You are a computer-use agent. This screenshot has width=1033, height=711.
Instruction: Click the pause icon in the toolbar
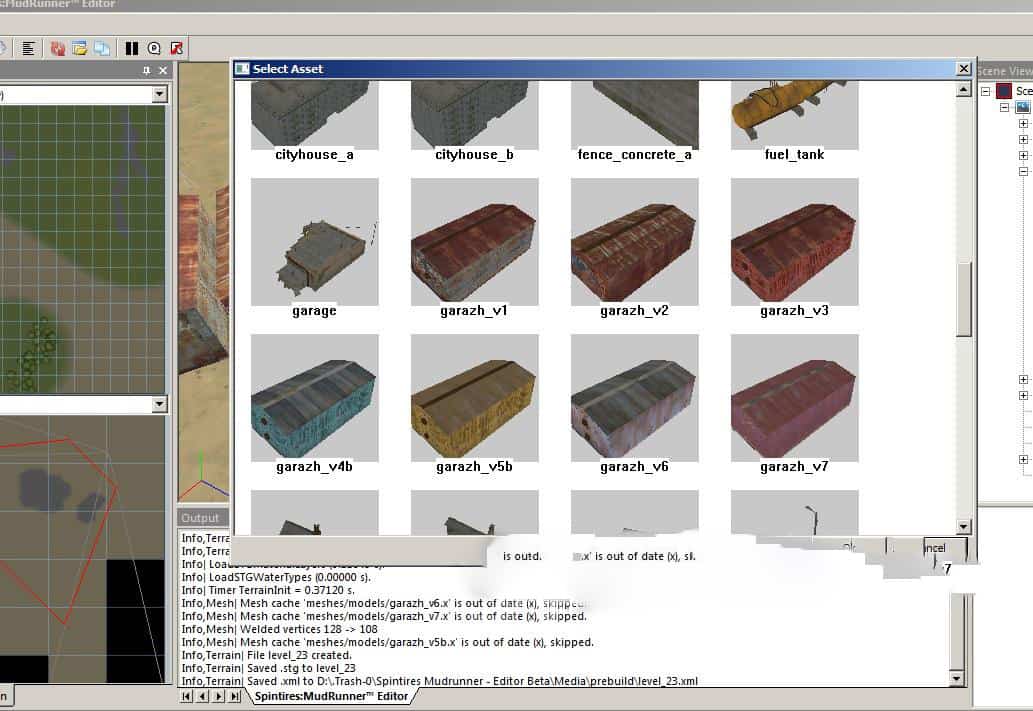tap(132, 48)
